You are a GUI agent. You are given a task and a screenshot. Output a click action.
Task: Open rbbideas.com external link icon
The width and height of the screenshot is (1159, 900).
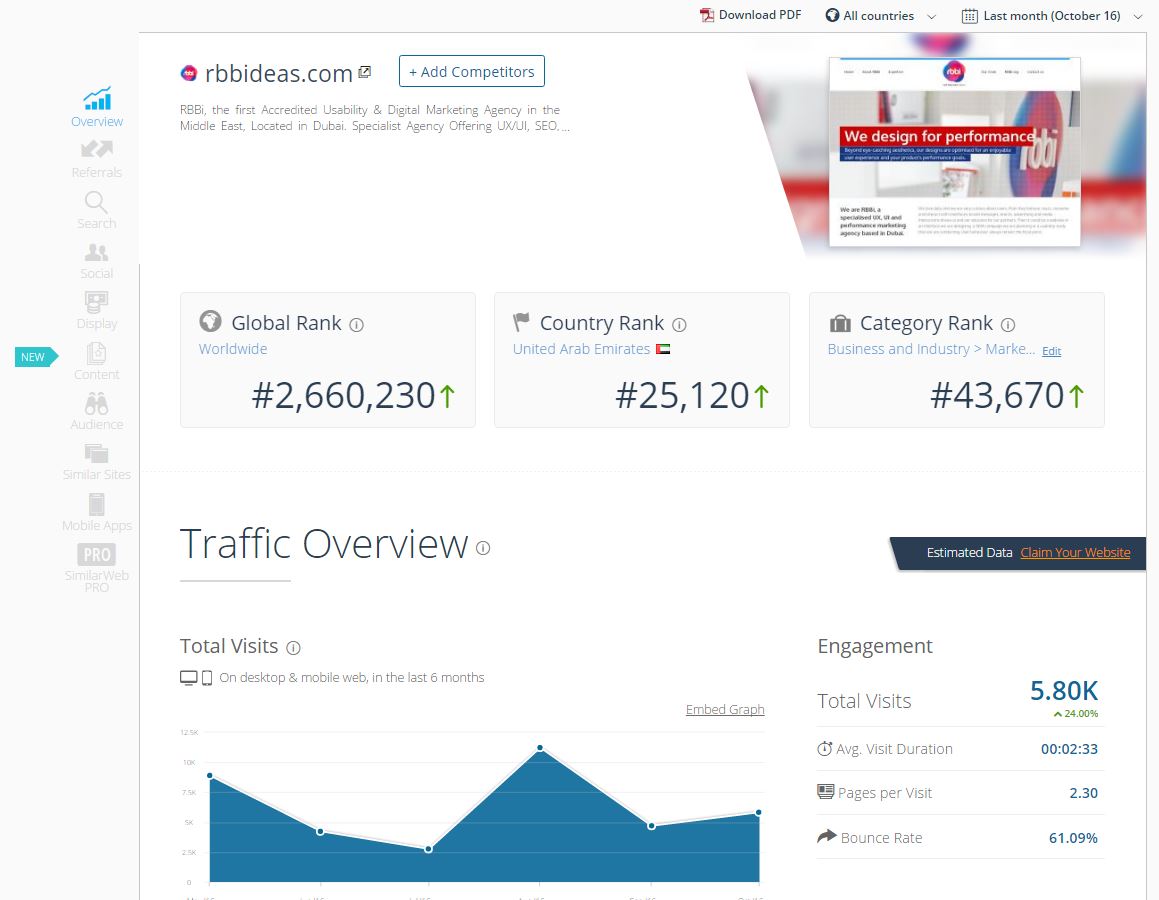click(x=364, y=72)
